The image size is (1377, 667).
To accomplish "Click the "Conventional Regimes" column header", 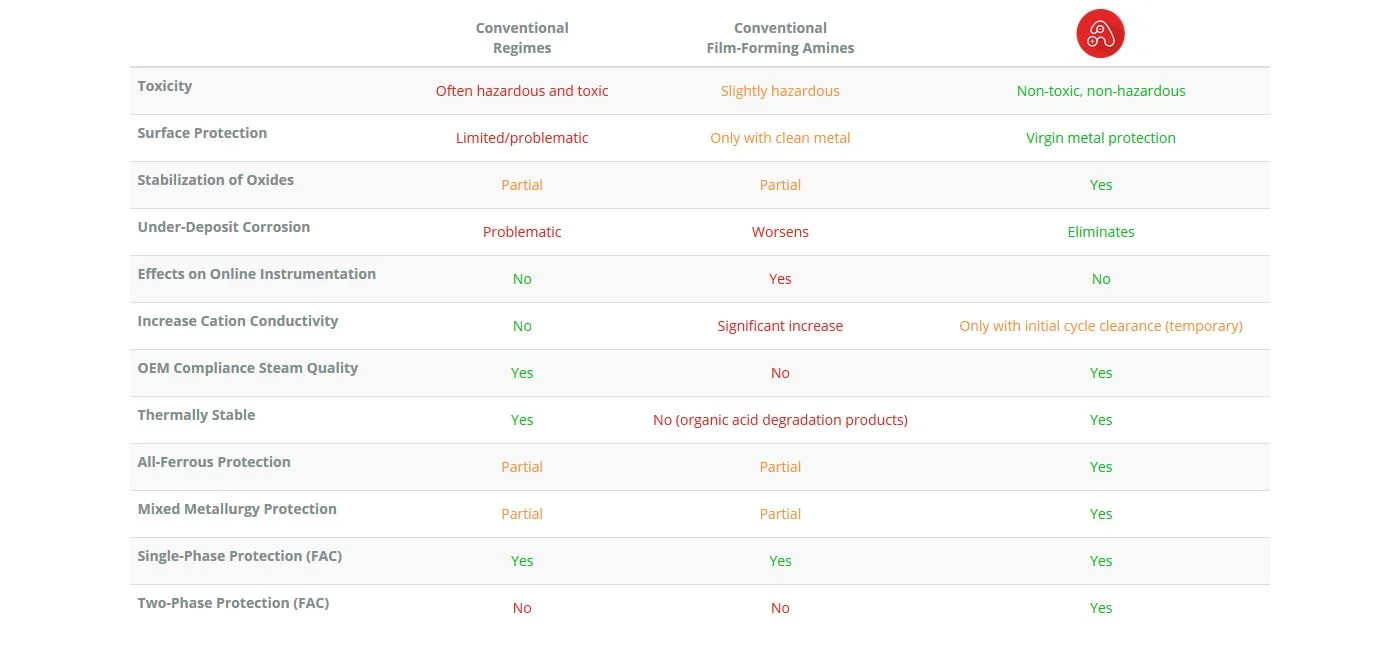I will pyautogui.click(x=522, y=38).
